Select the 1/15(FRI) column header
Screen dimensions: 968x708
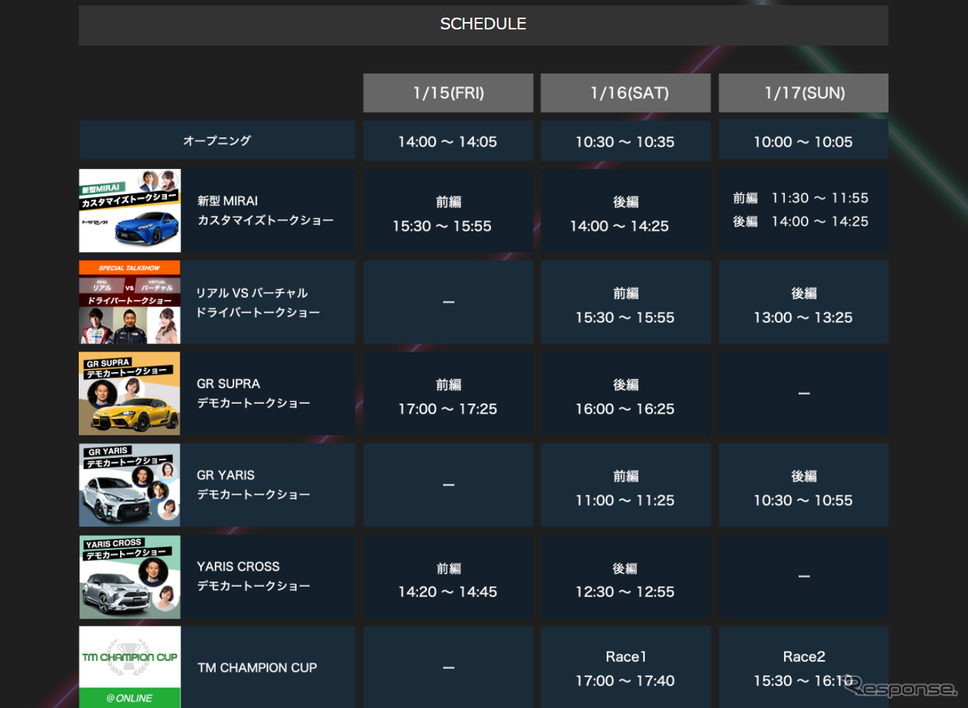[x=448, y=93]
